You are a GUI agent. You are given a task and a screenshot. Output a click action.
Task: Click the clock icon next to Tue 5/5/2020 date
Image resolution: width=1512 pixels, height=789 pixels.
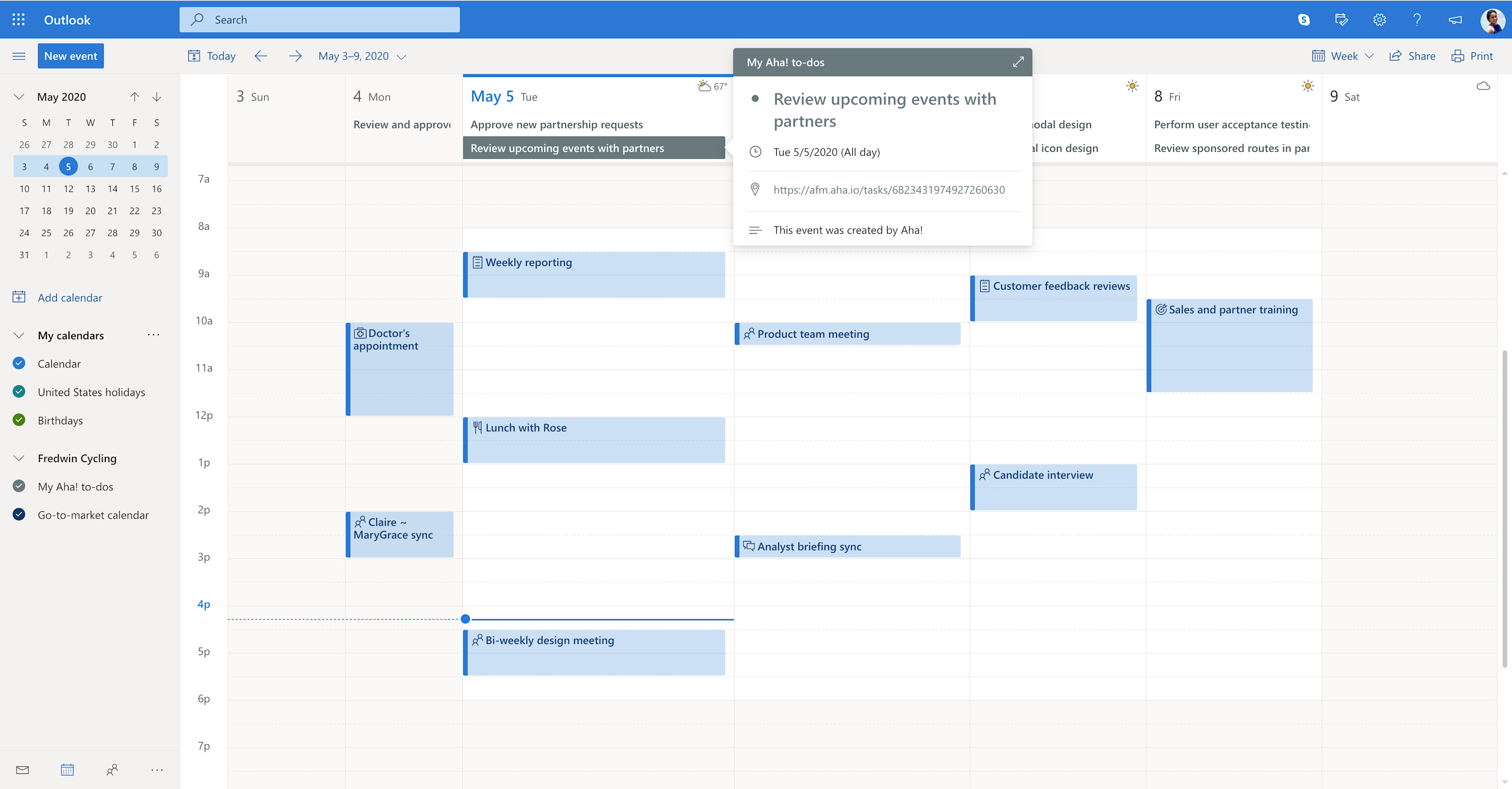tap(755, 152)
